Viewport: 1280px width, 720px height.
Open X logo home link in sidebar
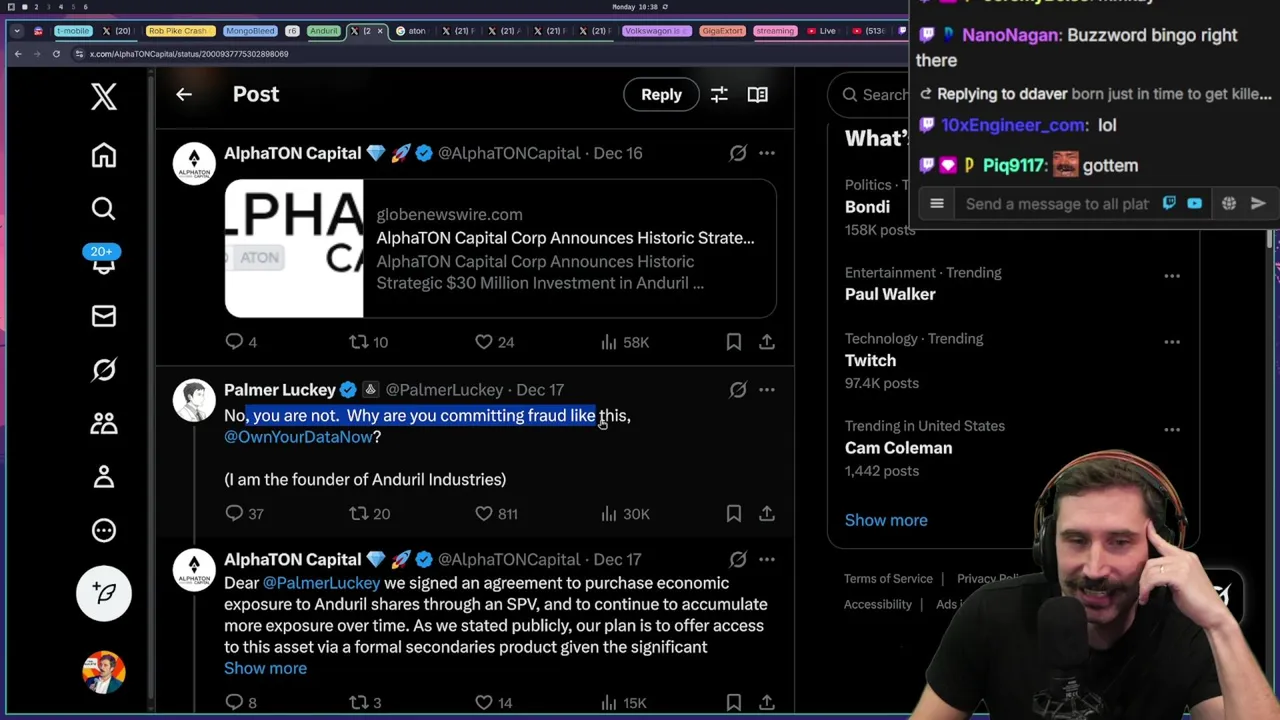(104, 97)
